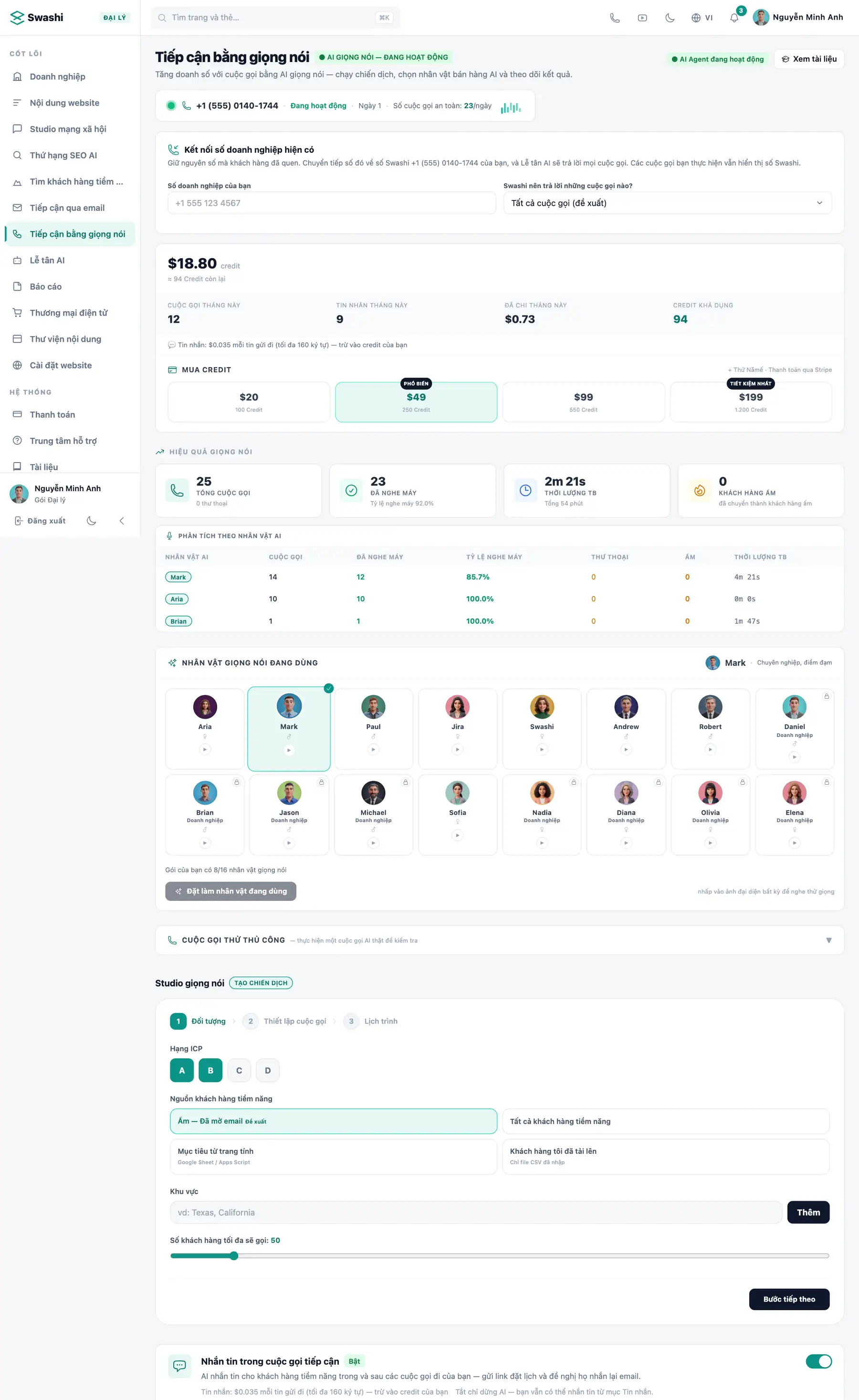Image resolution: width=859 pixels, height=1400 pixels.
Task: Open Thứ hạng SEO AI menu item
Action: [x=70, y=155]
